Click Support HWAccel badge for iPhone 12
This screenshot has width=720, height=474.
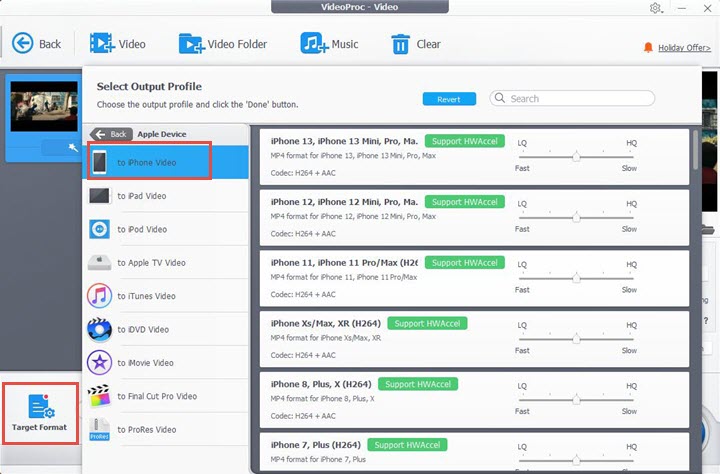point(465,202)
